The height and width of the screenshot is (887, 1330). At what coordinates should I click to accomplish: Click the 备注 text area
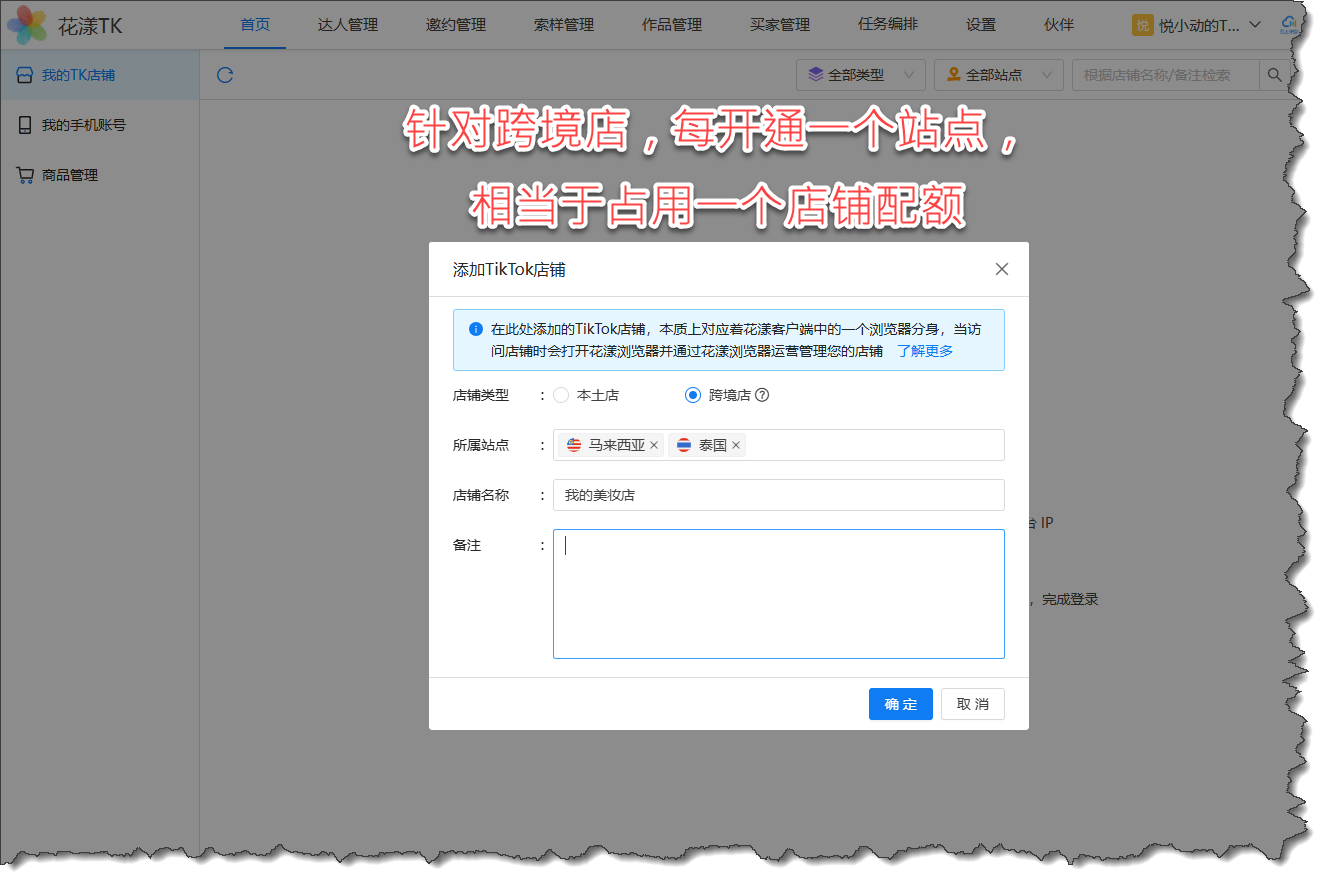click(778, 594)
